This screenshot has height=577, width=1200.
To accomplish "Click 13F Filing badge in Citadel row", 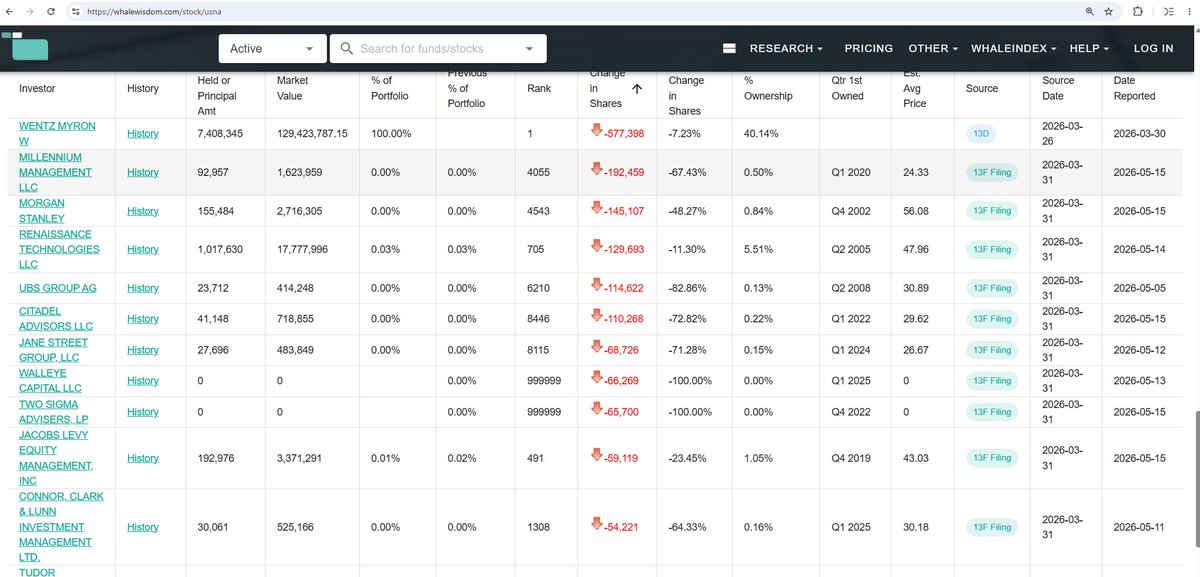I will point(992,319).
